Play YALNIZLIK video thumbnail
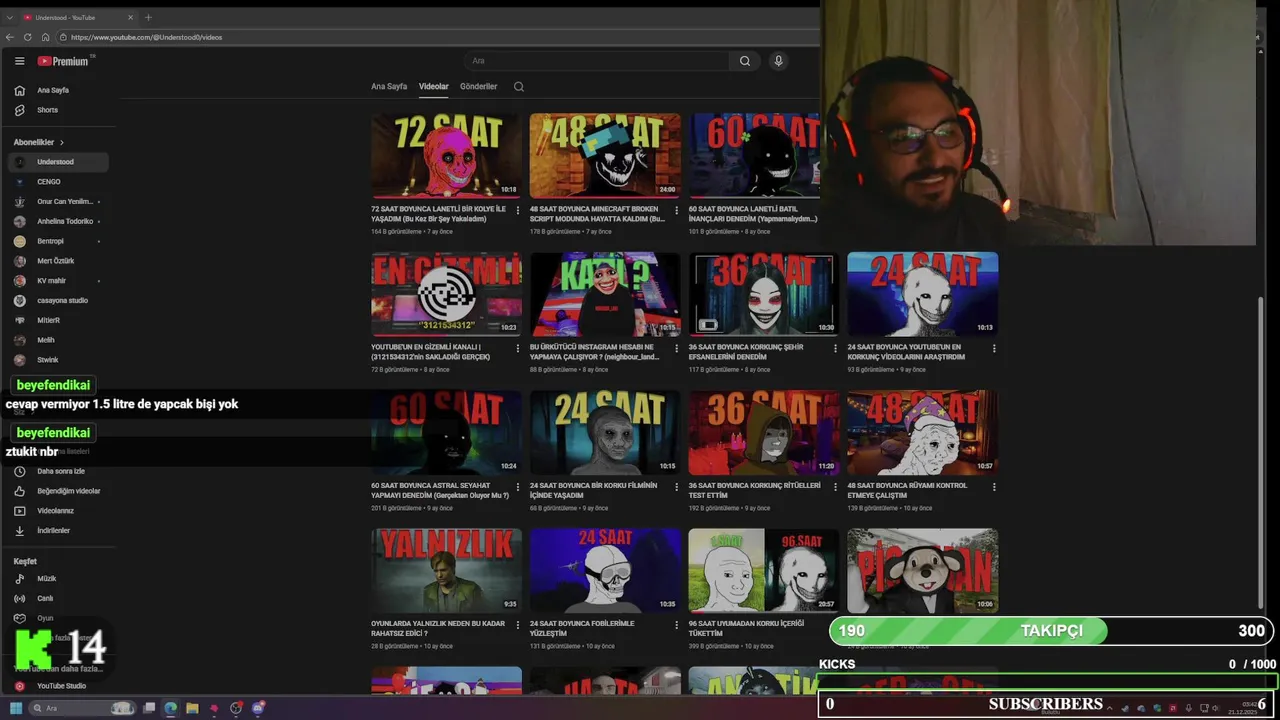The image size is (1280, 720). (446, 571)
